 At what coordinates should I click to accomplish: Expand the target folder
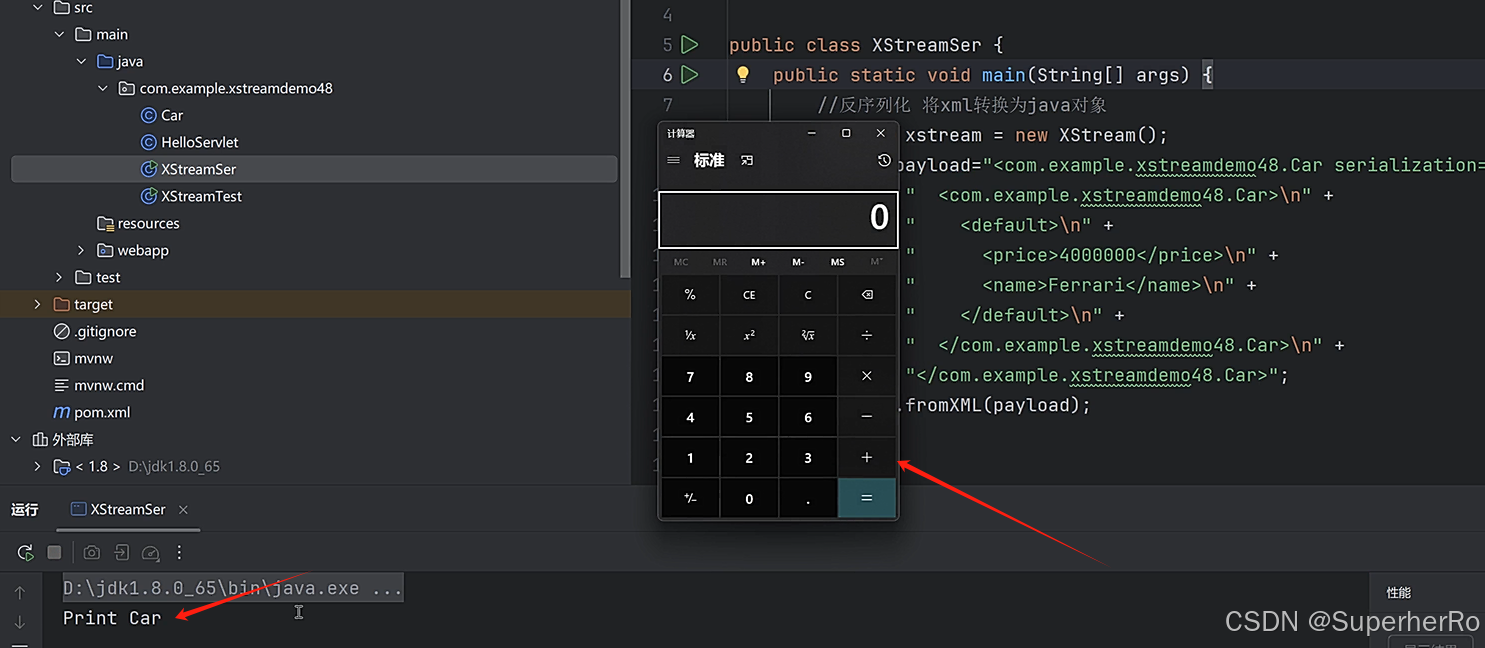tap(38, 304)
